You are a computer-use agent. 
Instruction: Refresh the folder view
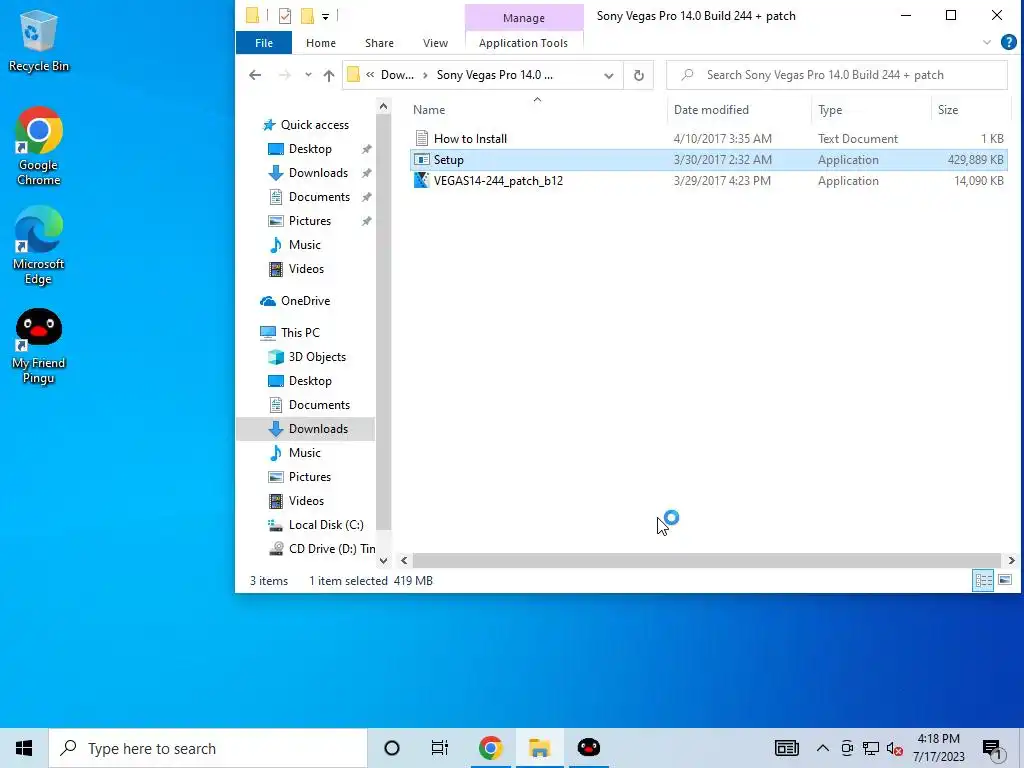639,75
